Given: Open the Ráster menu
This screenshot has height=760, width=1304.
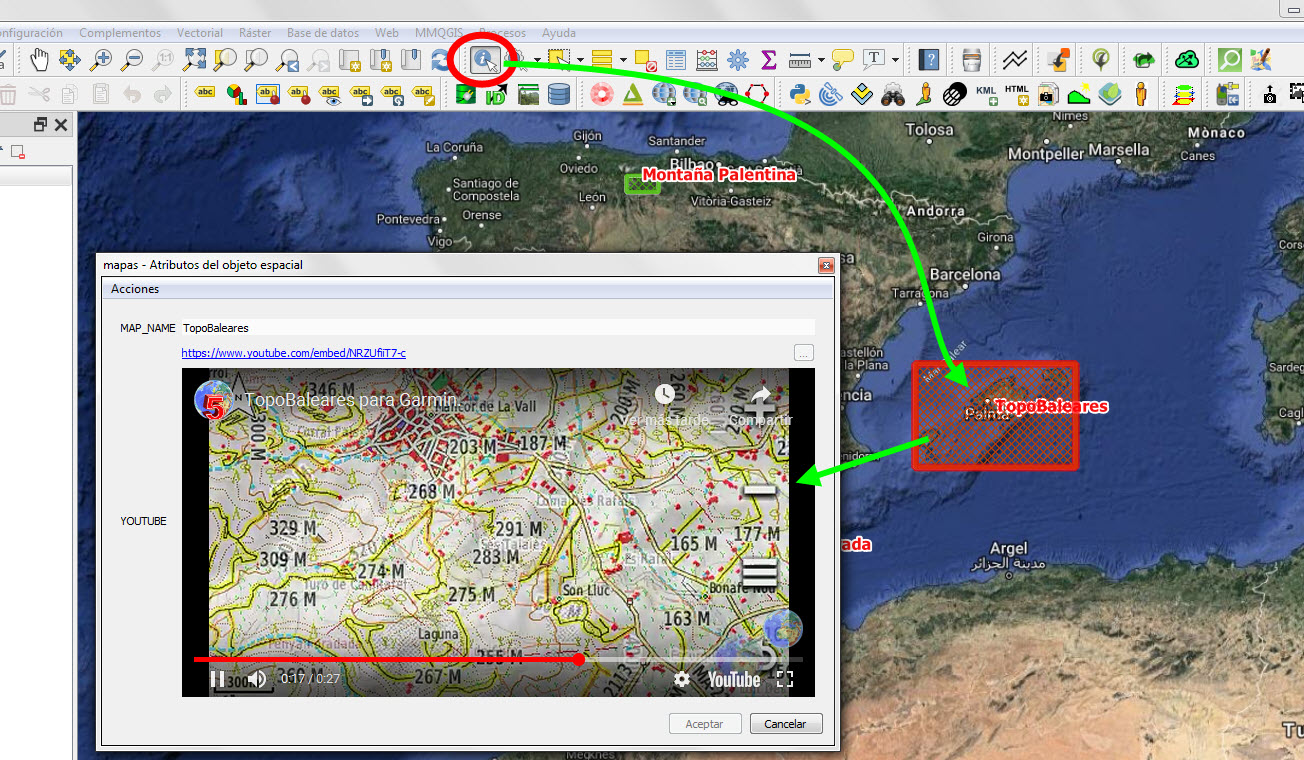Looking at the screenshot, I should pyautogui.click(x=255, y=33).
